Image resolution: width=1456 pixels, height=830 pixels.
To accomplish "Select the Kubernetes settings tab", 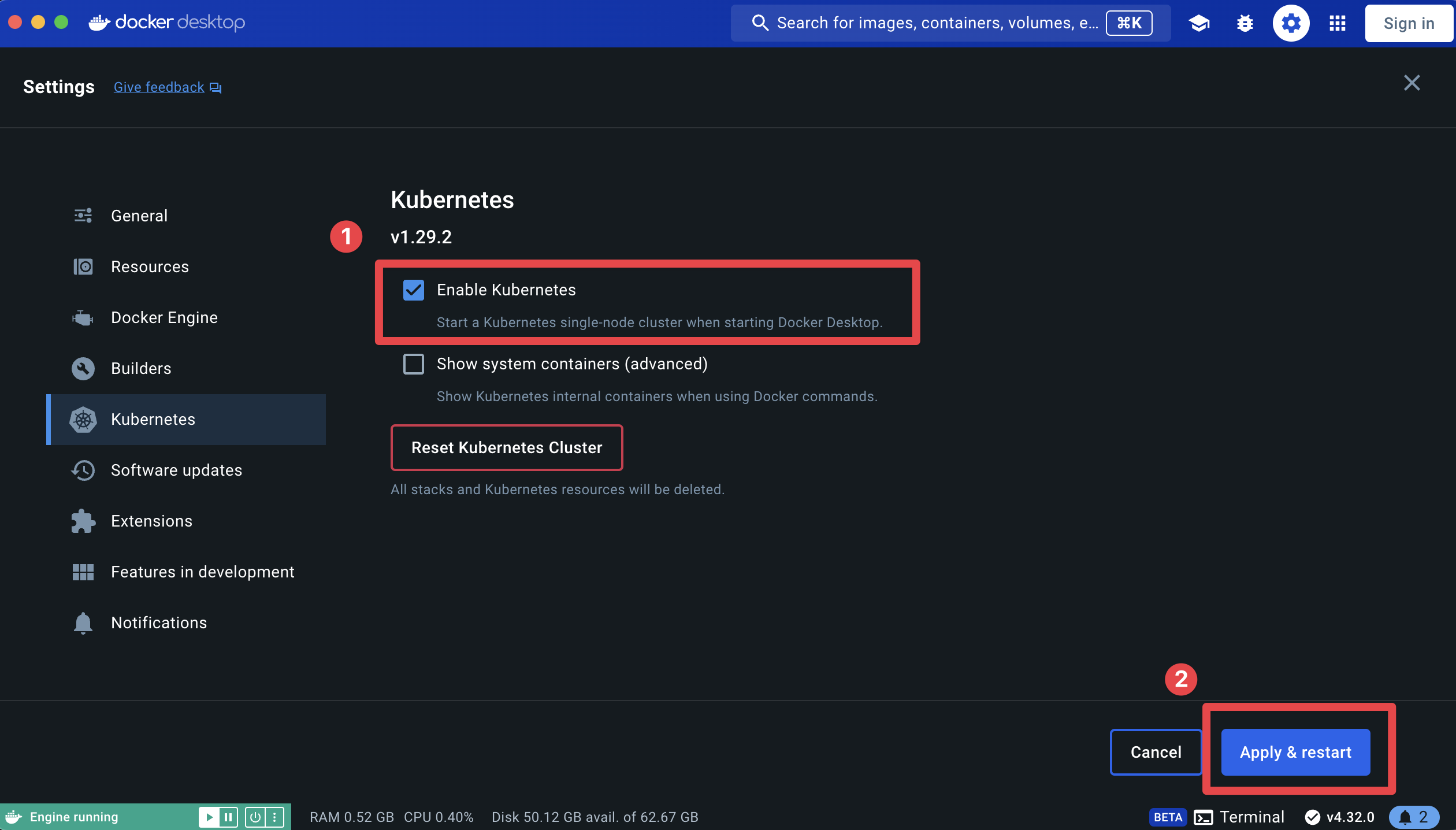I will 186,419.
